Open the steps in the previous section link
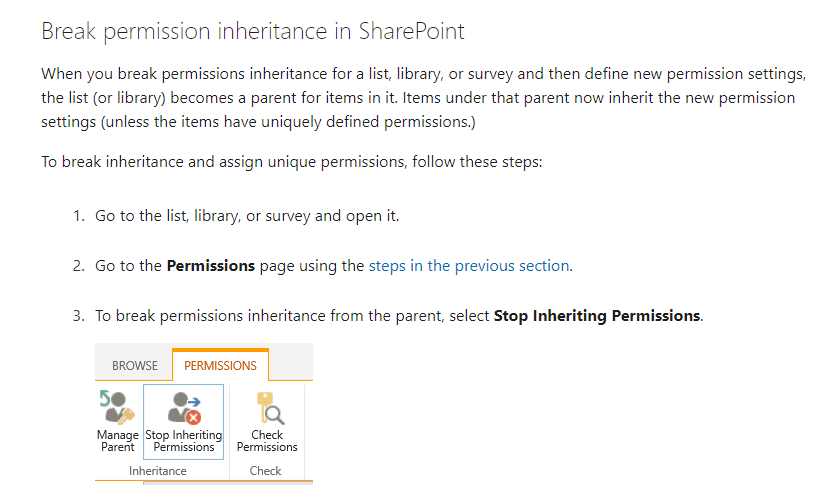The width and height of the screenshot is (838, 500). [469, 265]
